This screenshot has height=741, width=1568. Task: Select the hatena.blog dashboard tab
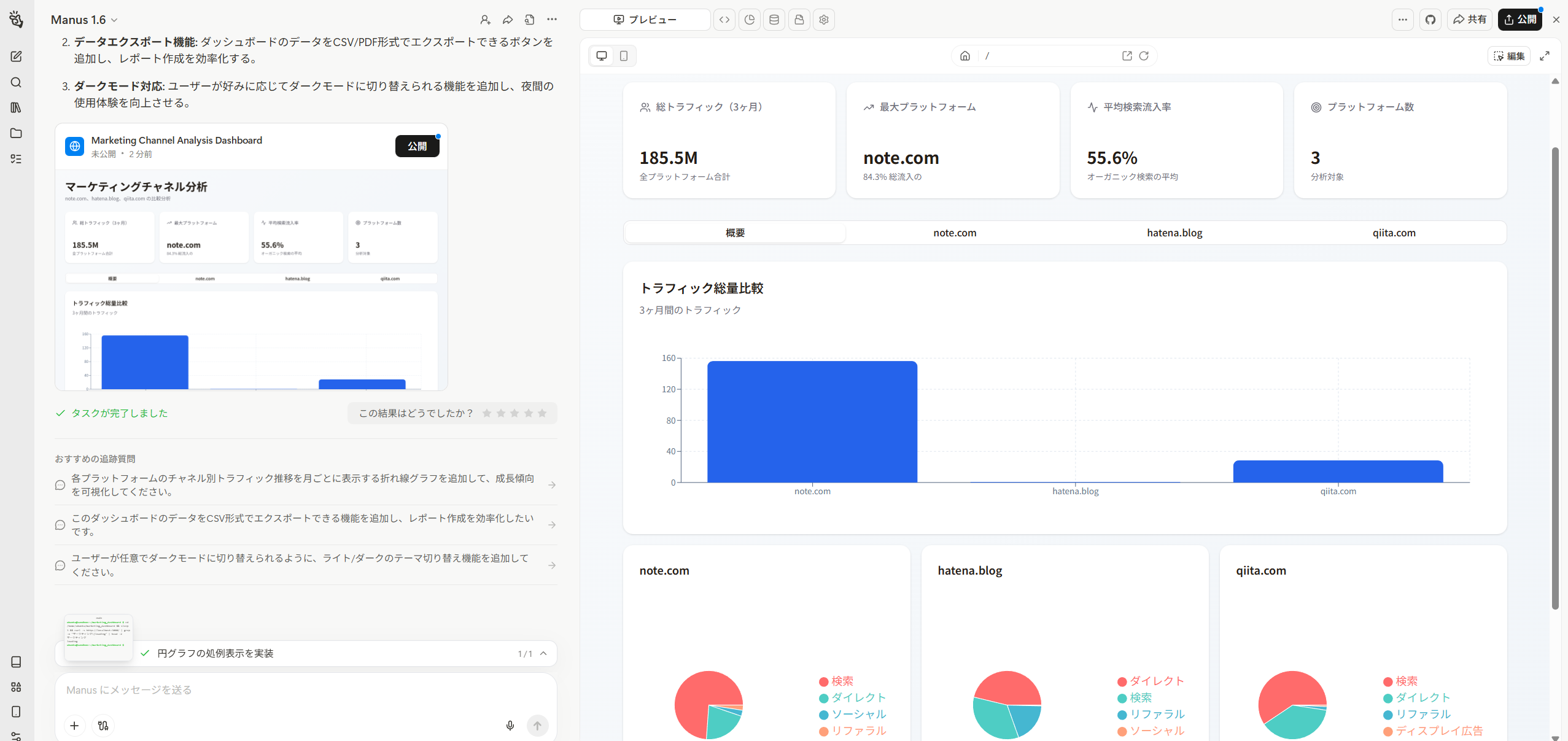click(x=1174, y=233)
